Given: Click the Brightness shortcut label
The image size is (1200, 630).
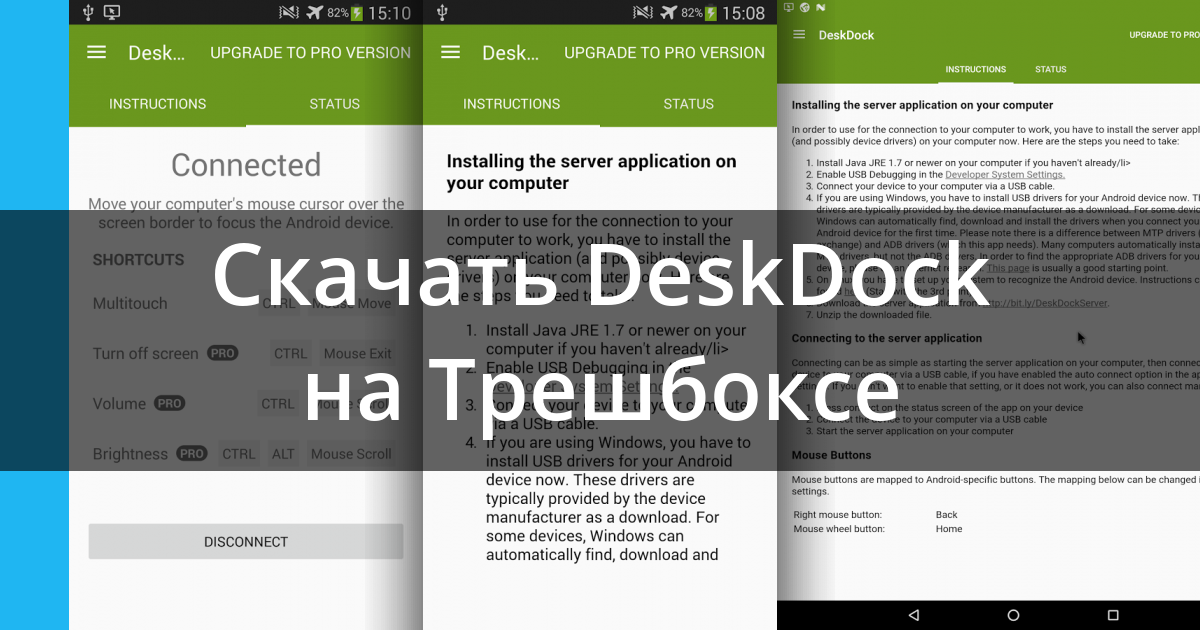Looking at the screenshot, I should 130,453.
